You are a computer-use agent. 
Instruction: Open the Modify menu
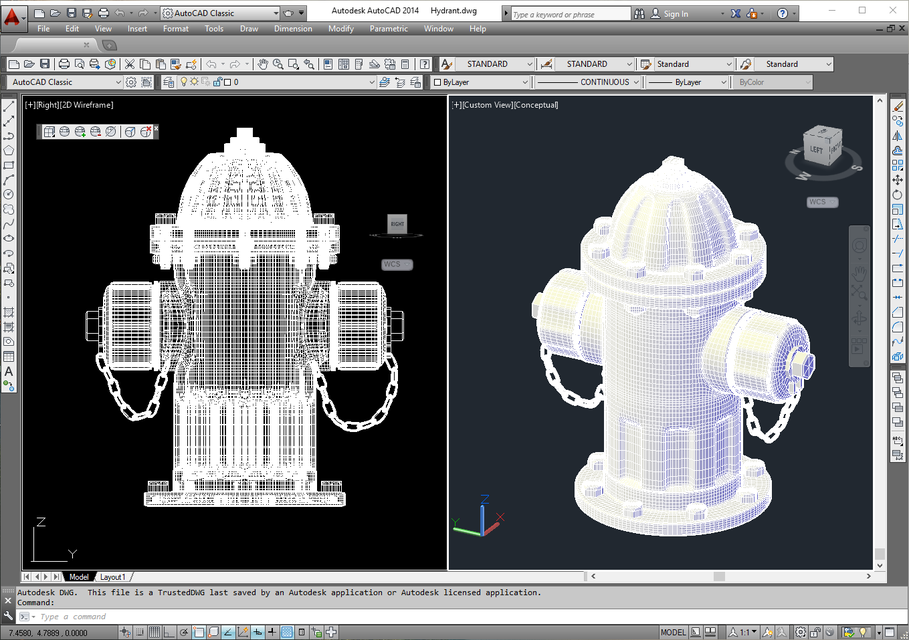pyautogui.click(x=341, y=29)
